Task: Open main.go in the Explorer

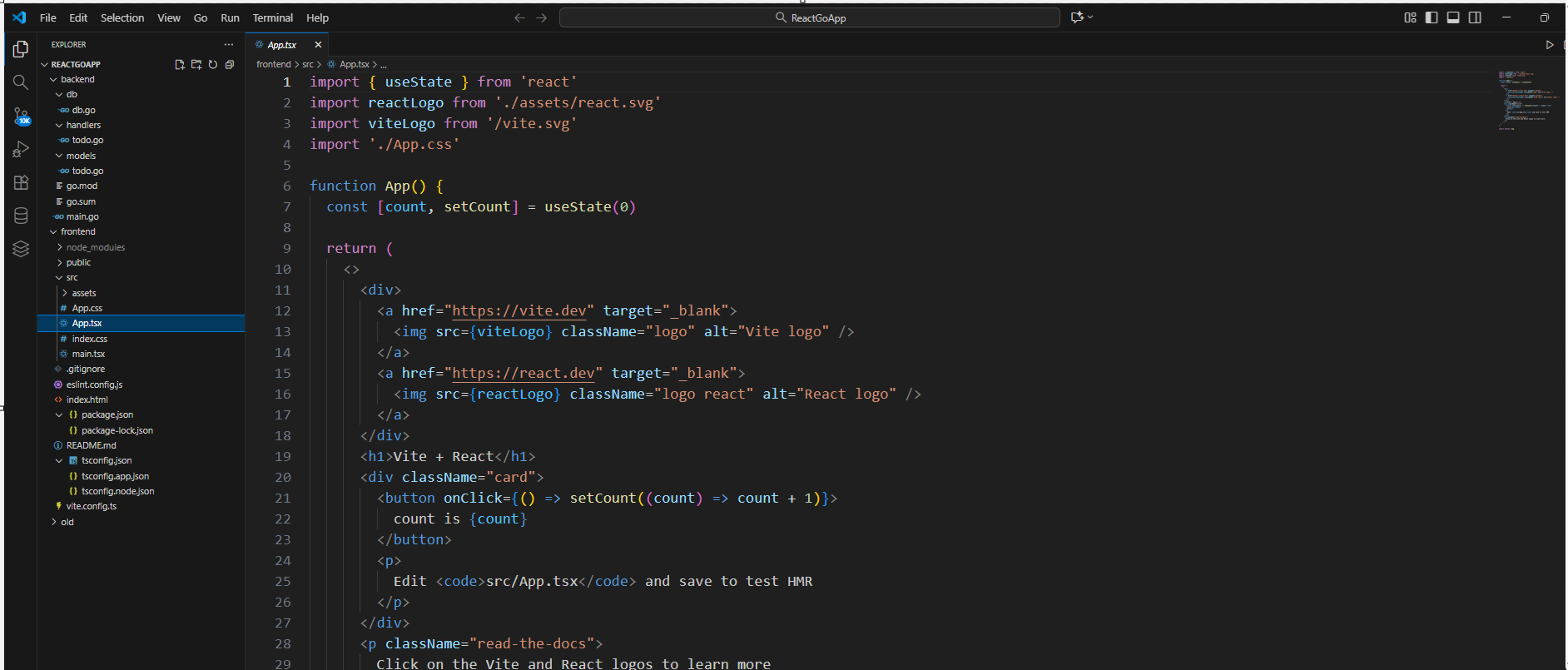Action: click(x=82, y=216)
